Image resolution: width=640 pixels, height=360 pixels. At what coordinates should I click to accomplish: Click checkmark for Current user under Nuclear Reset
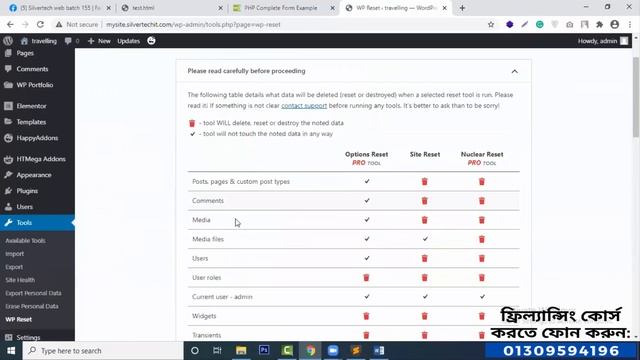click(x=482, y=296)
